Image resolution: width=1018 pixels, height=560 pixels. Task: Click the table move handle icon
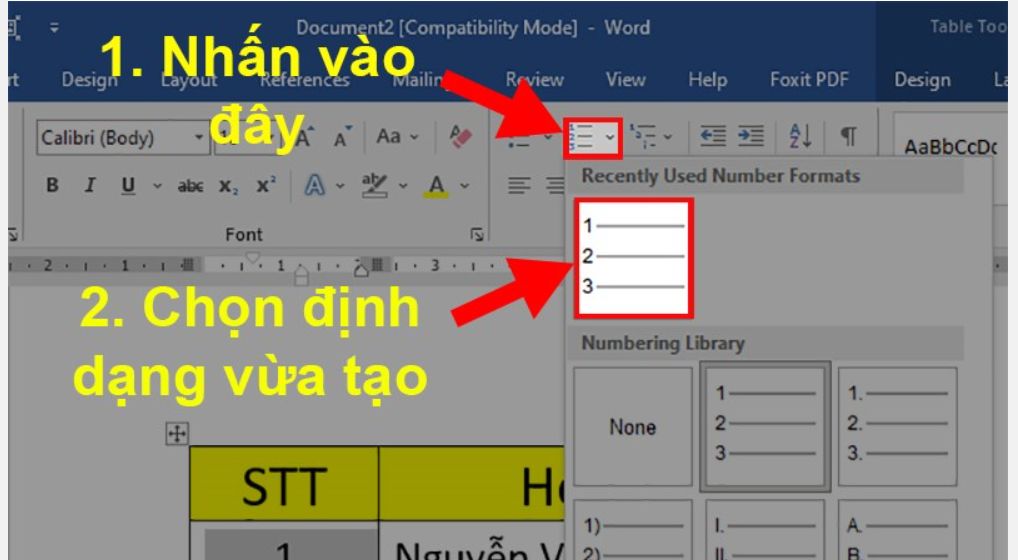pyautogui.click(x=177, y=433)
